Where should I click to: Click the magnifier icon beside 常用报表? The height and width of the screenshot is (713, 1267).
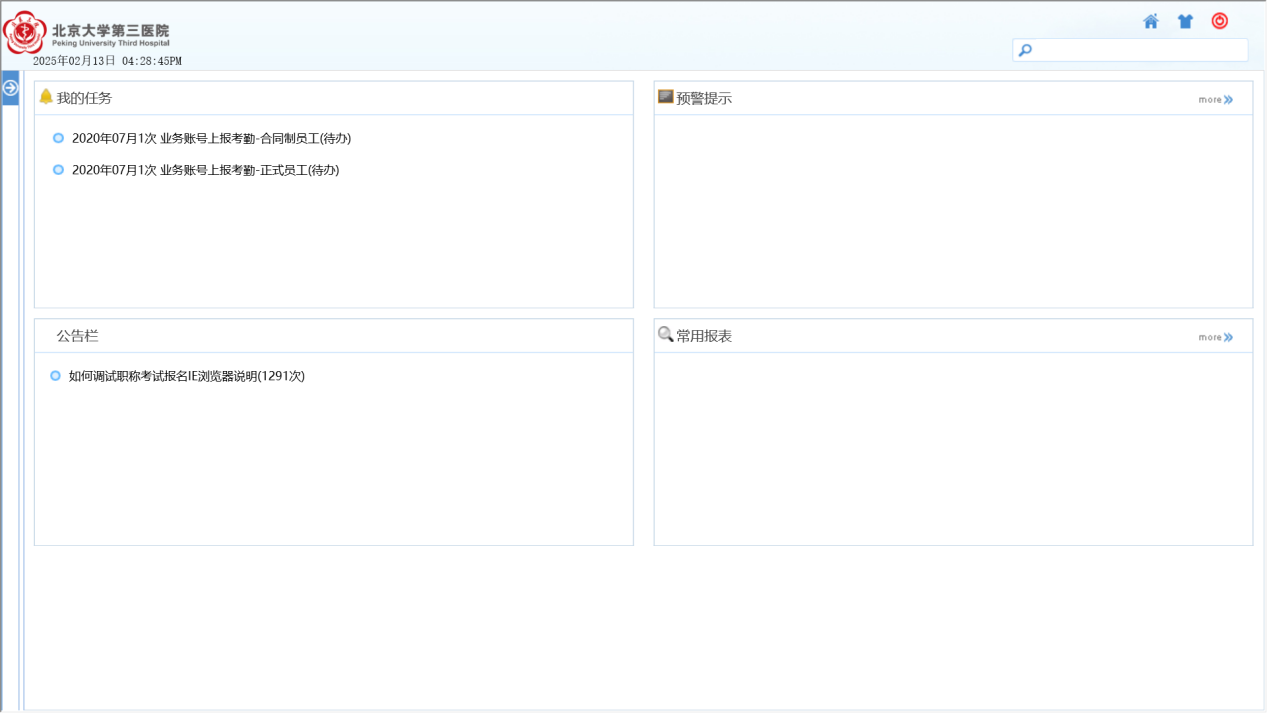click(x=665, y=334)
